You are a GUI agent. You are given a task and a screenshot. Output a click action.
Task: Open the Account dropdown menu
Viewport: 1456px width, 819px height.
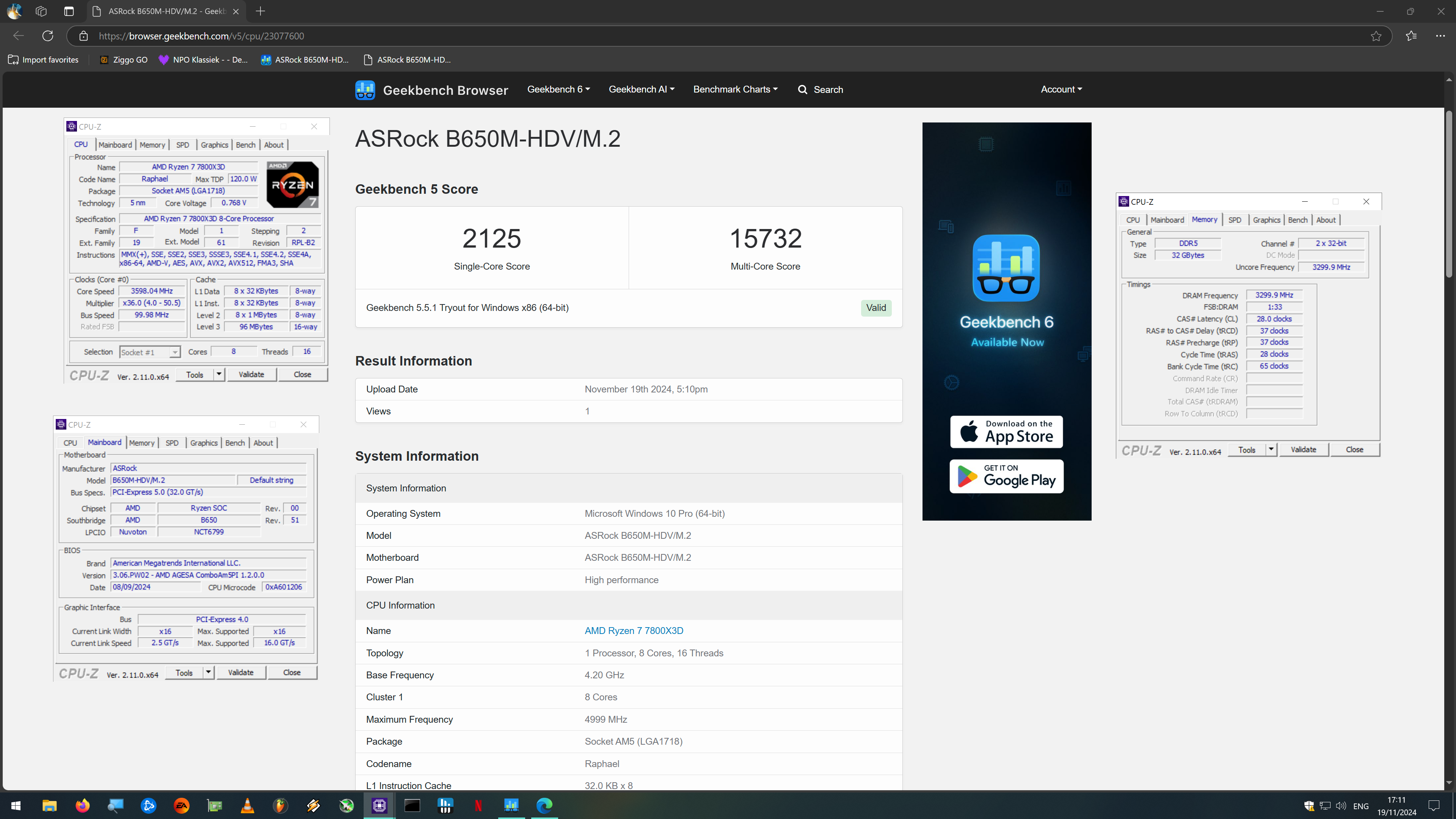[1062, 89]
